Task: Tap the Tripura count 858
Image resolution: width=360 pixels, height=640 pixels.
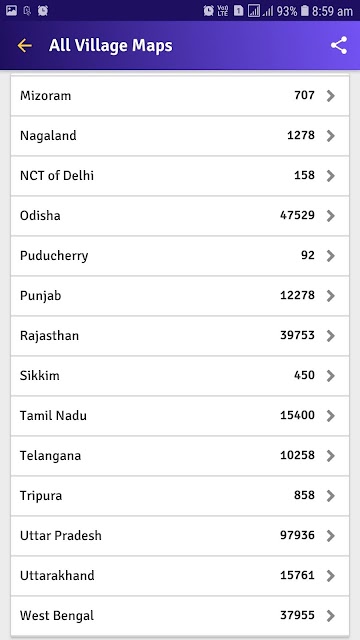Action: [x=304, y=495]
